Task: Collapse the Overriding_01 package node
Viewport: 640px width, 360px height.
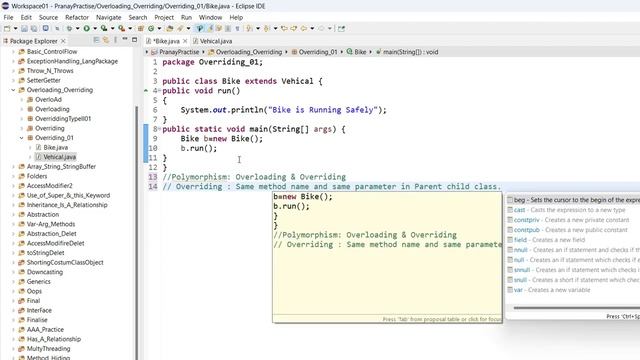Action: point(22,138)
